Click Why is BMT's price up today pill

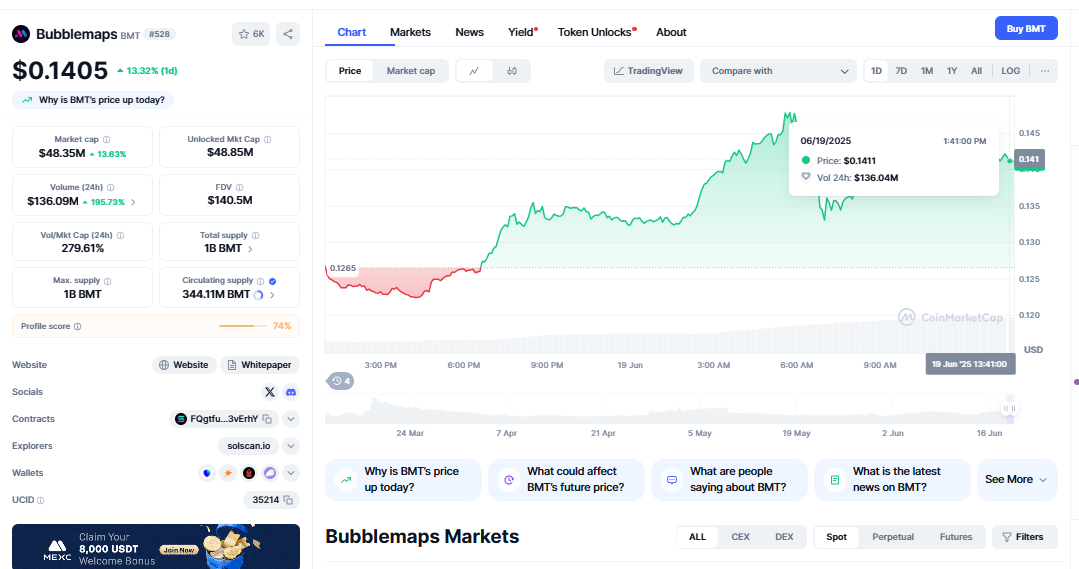[93, 100]
